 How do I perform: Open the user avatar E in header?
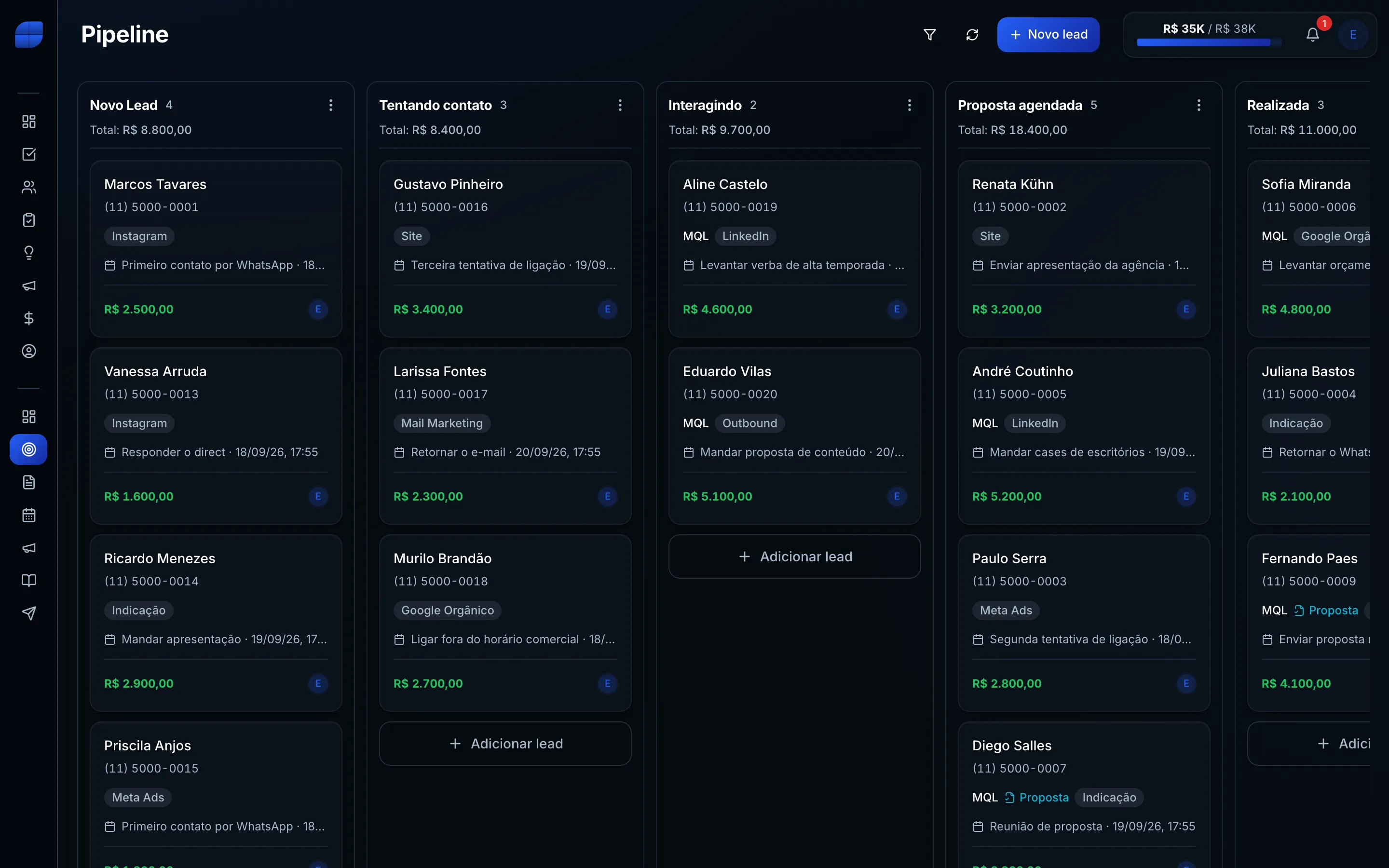(1353, 34)
